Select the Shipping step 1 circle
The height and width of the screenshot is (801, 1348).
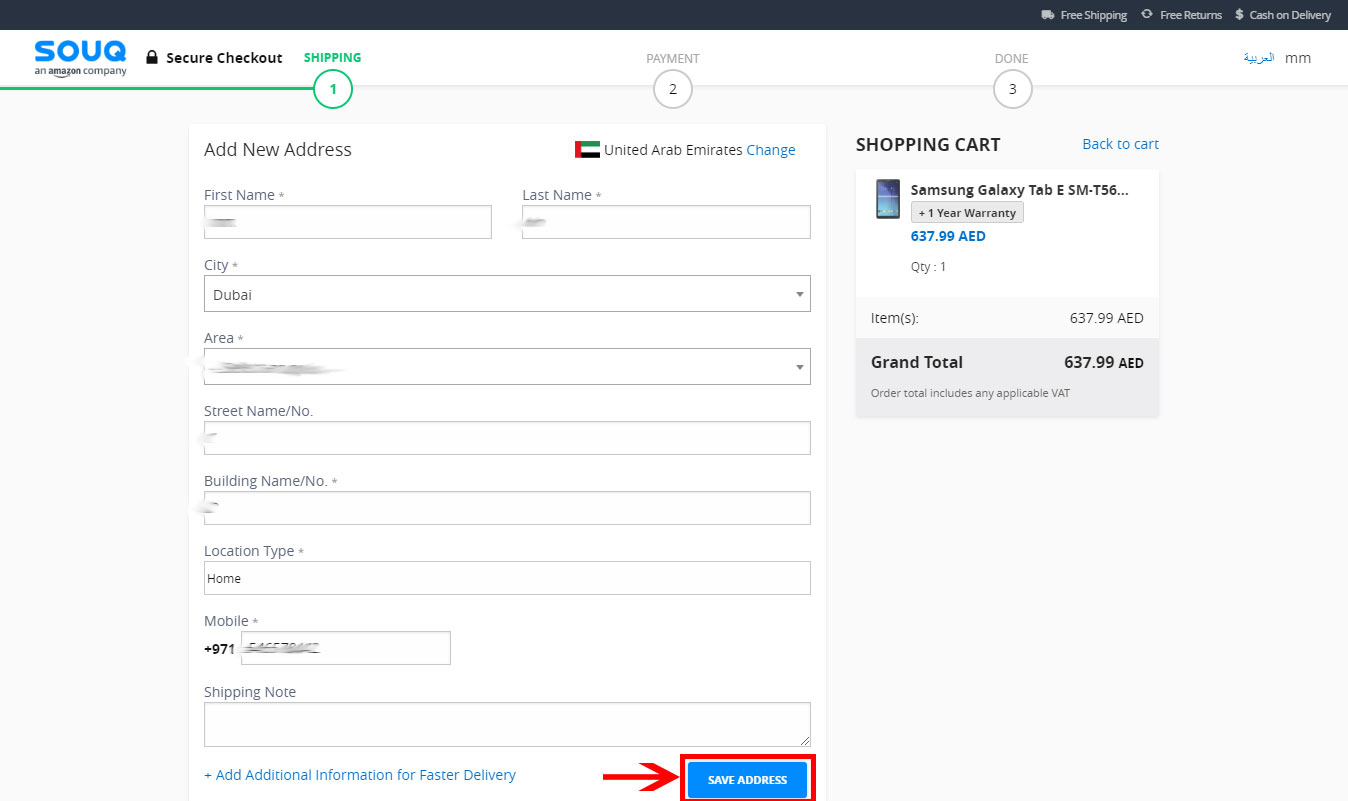[333, 90]
